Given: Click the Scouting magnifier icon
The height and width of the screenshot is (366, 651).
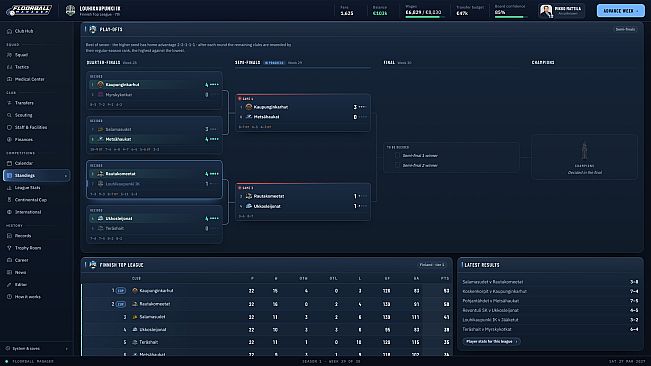Looking at the screenshot, I should point(9,115).
